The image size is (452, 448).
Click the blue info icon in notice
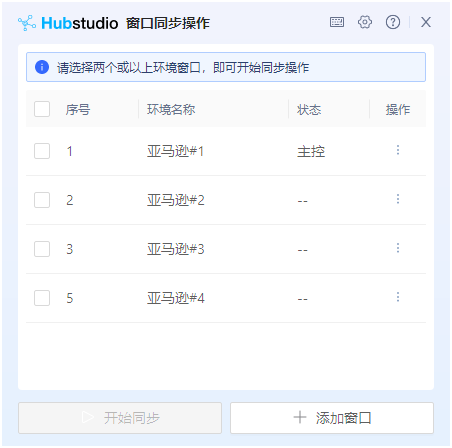[42, 67]
